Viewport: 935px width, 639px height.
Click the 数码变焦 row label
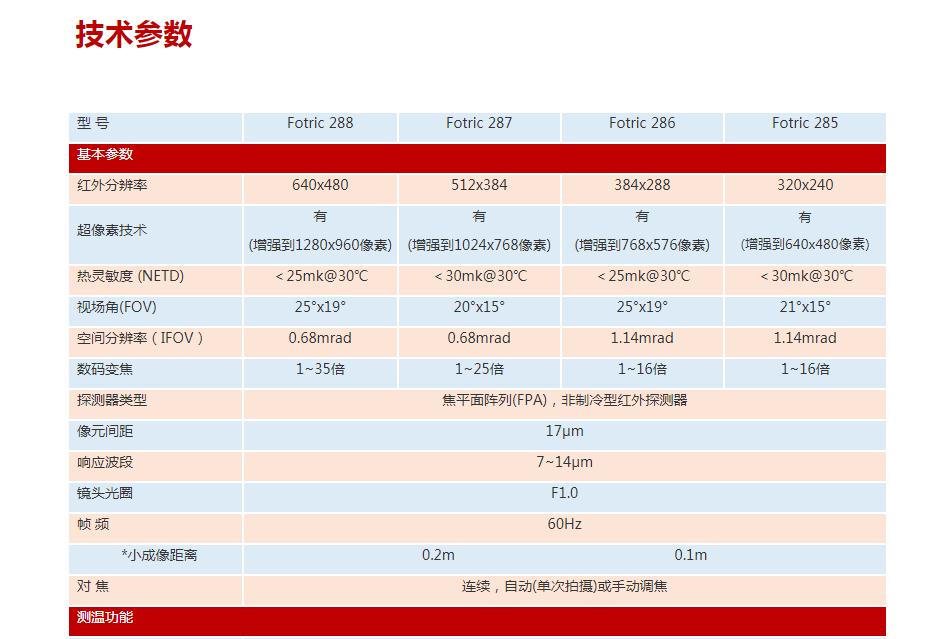[105, 369]
